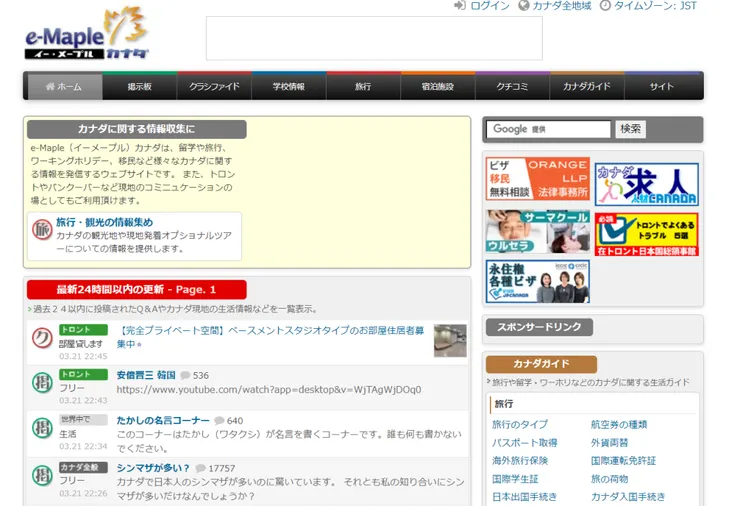This screenshot has height=506, width=740.
Task: Open the 宿泊施設 menu tab
Action: [x=438, y=86]
